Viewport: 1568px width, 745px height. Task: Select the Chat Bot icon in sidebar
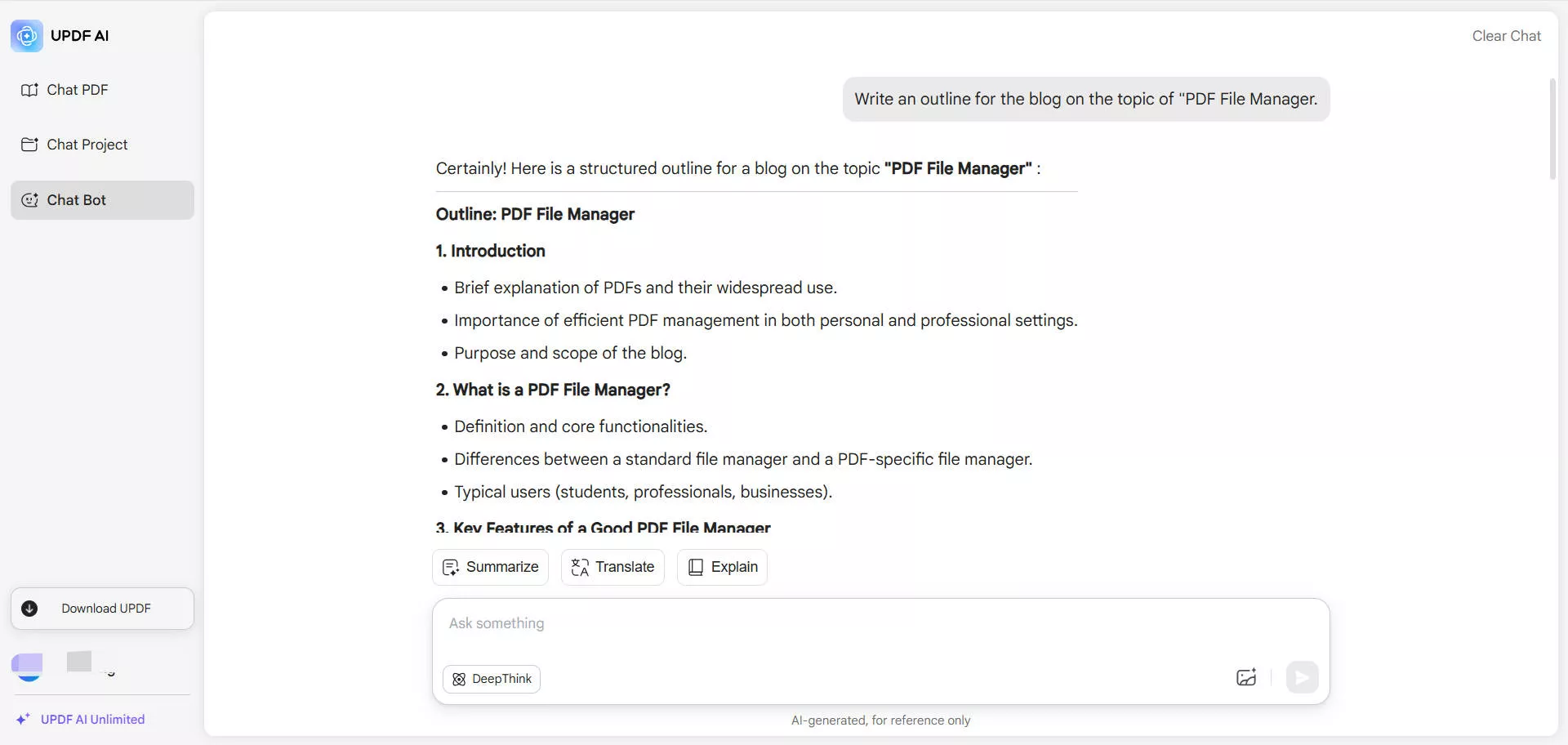(x=30, y=199)
